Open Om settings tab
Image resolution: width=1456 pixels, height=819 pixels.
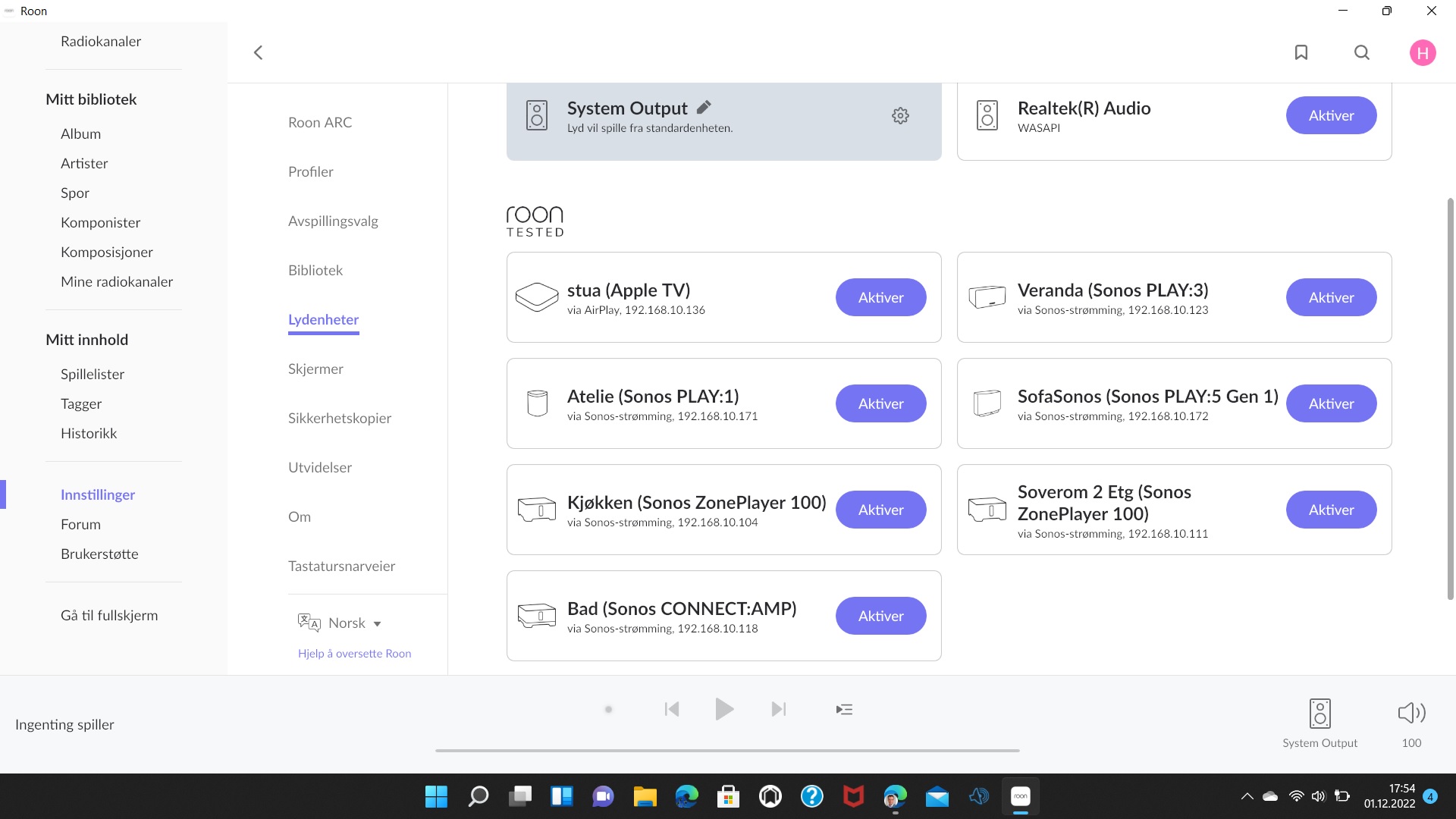click(300, 516)
